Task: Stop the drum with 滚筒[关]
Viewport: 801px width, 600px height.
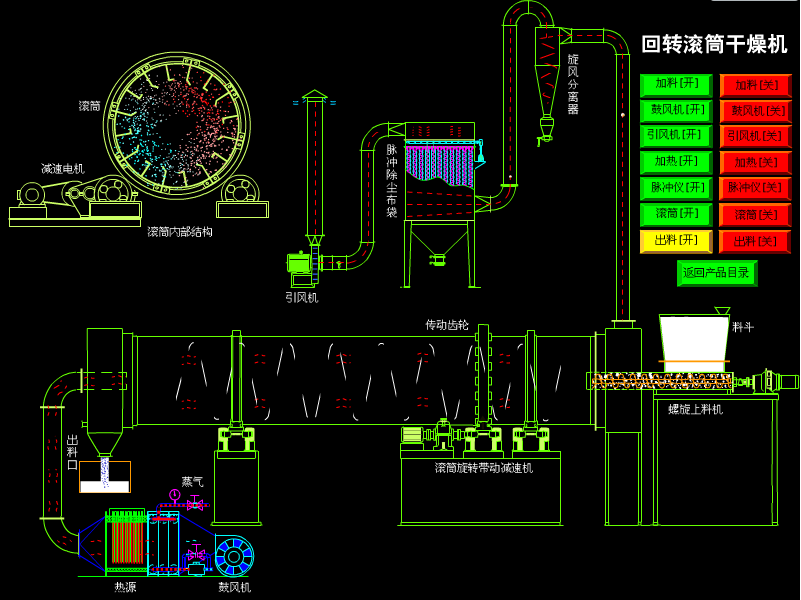Action: (x=755, y=215)
